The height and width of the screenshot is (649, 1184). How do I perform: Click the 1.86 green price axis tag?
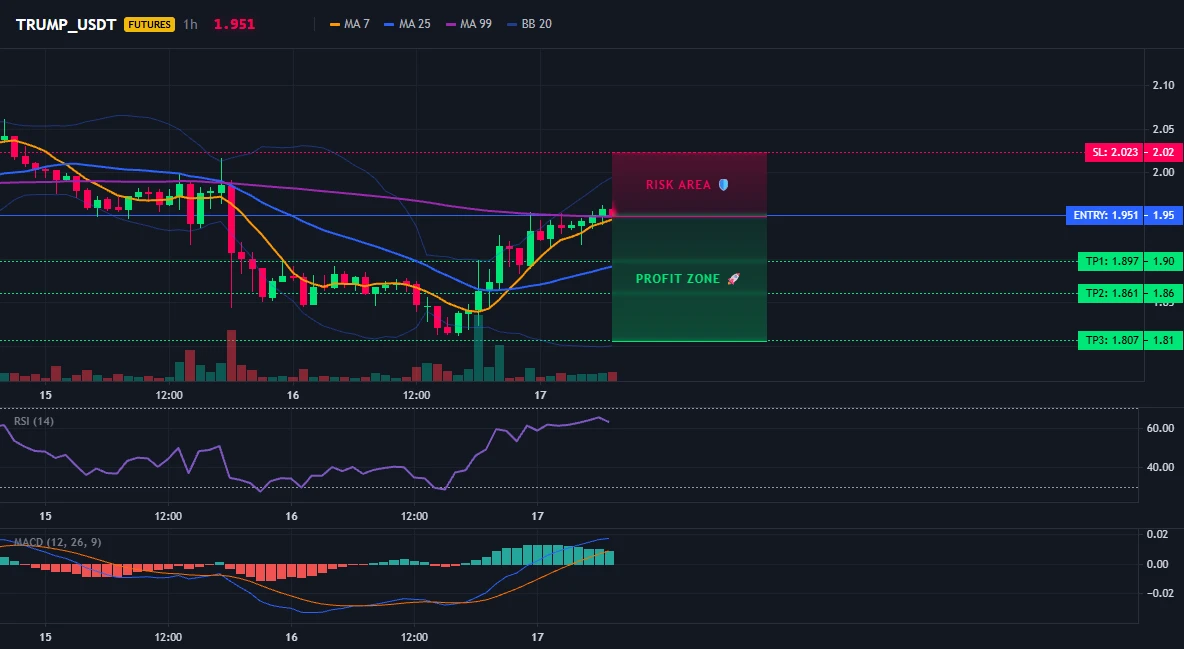point(1164,293)
